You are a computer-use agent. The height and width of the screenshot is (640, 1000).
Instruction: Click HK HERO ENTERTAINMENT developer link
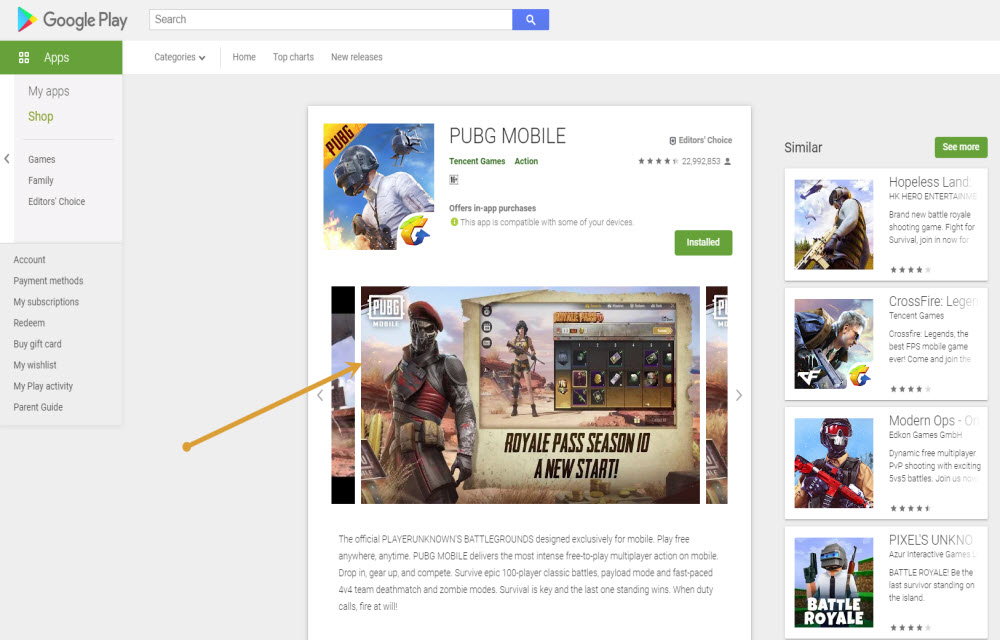click(x=932, y=196)
